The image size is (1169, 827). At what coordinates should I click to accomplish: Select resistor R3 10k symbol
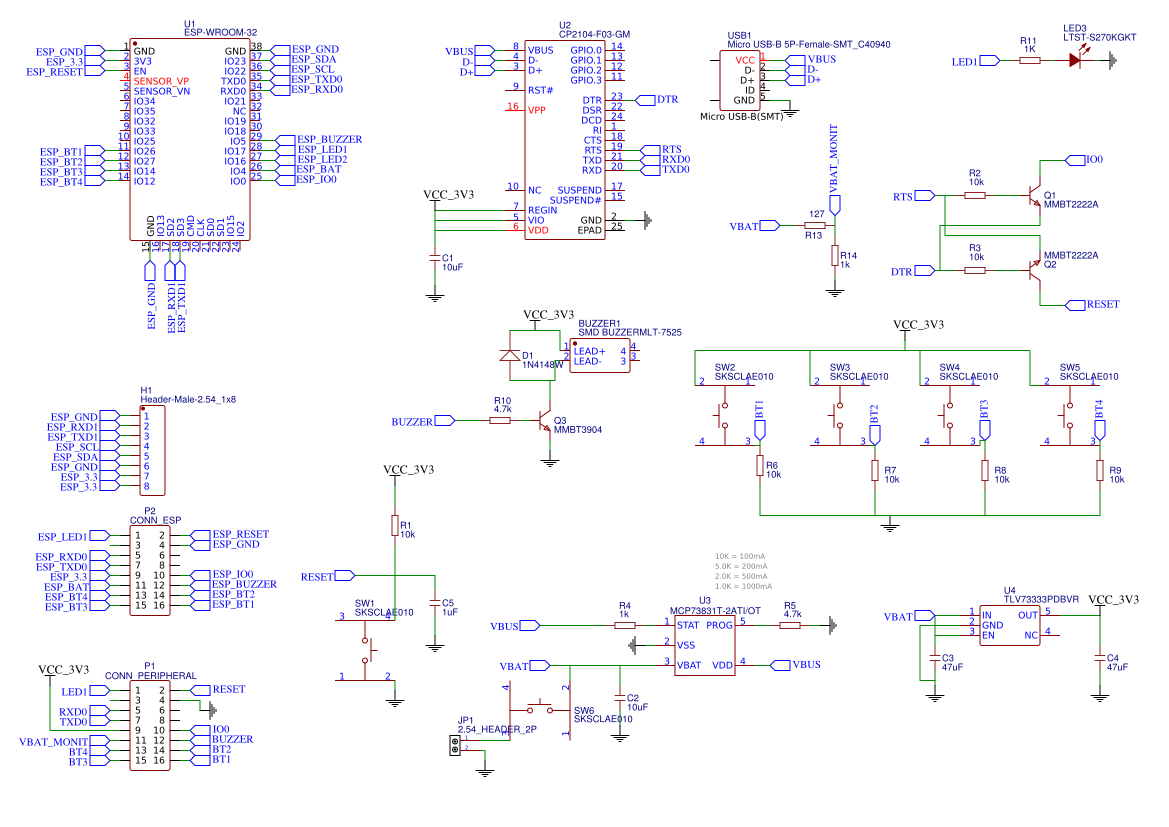[x=975, y=270]
